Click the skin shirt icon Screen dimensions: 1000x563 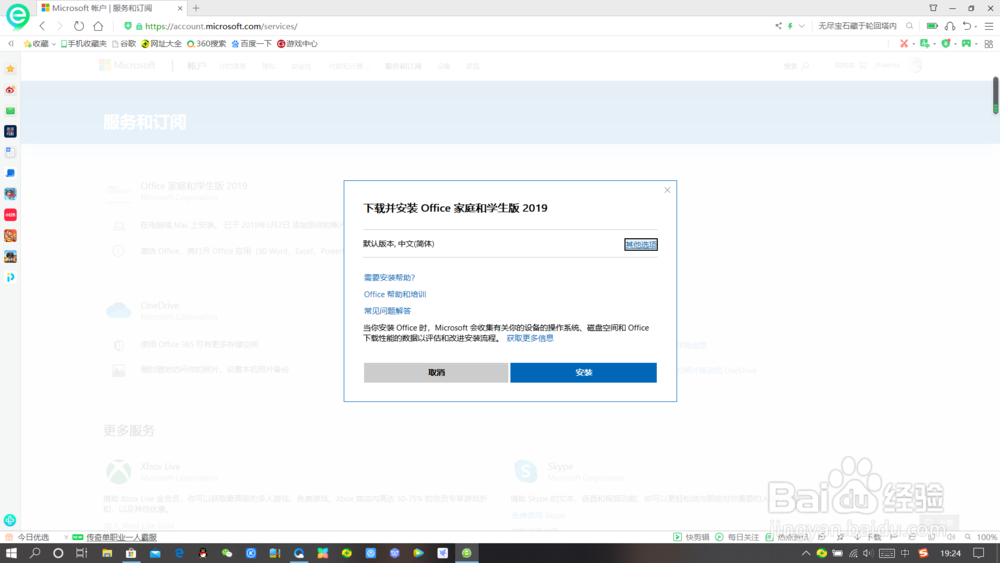[933, 8]
